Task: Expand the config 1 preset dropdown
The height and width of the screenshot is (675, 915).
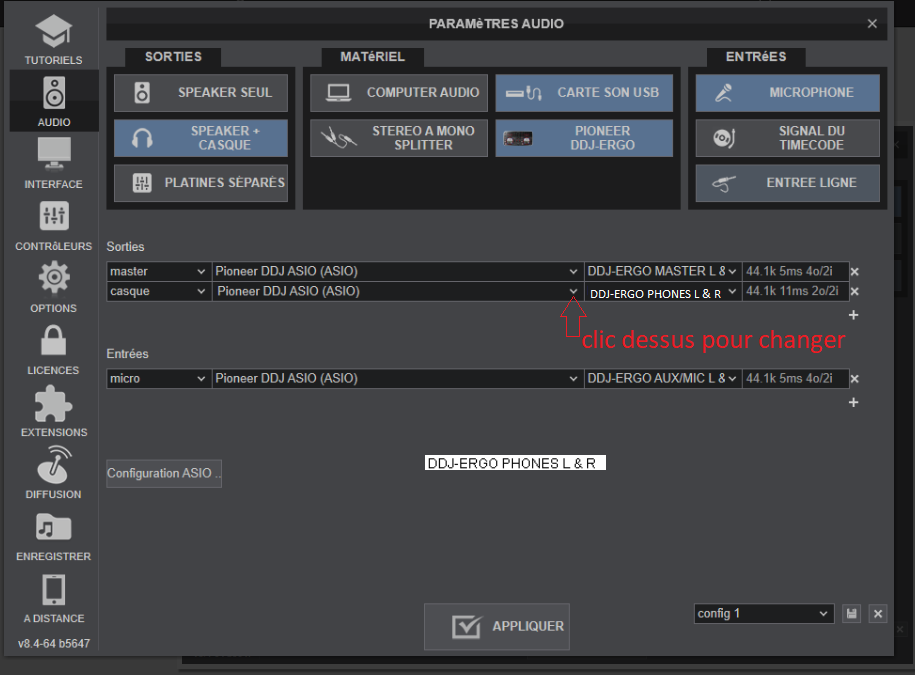Action: 764,614
